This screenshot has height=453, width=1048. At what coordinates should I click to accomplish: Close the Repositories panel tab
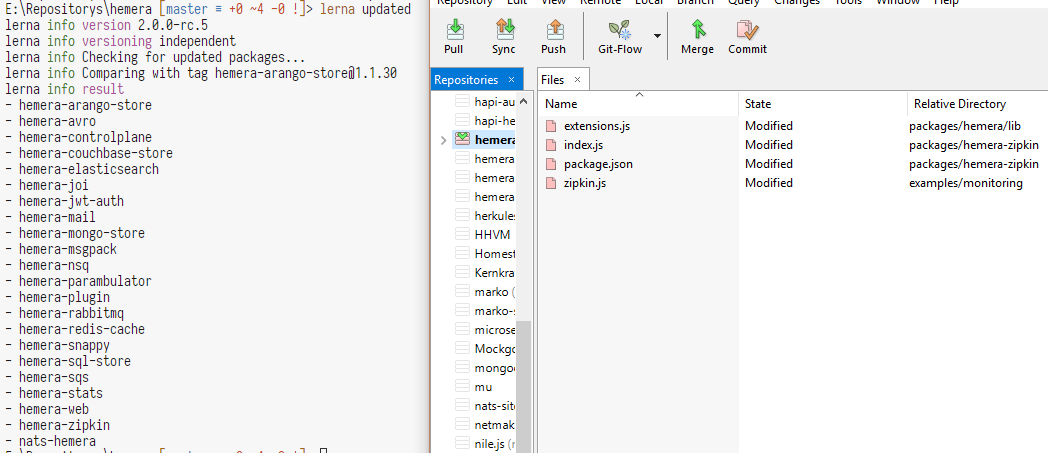[511, 80]
